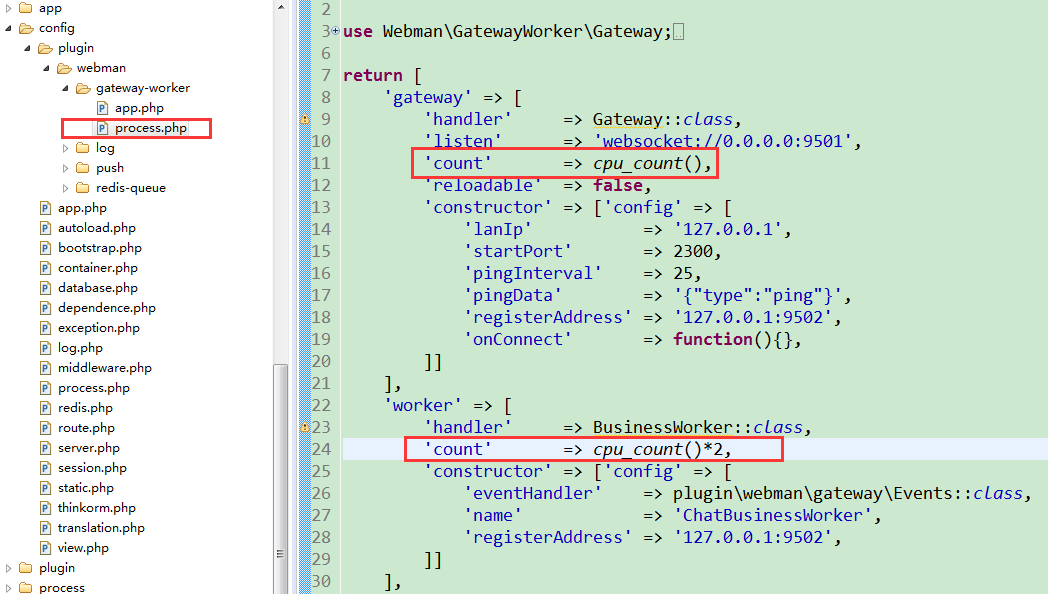
Task: Expand the process folder arrow
Action: [x=8, y=588]
